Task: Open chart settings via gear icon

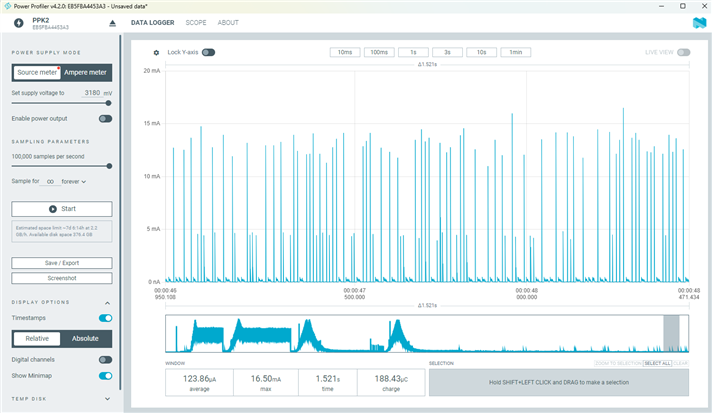Action: point(156,52)
